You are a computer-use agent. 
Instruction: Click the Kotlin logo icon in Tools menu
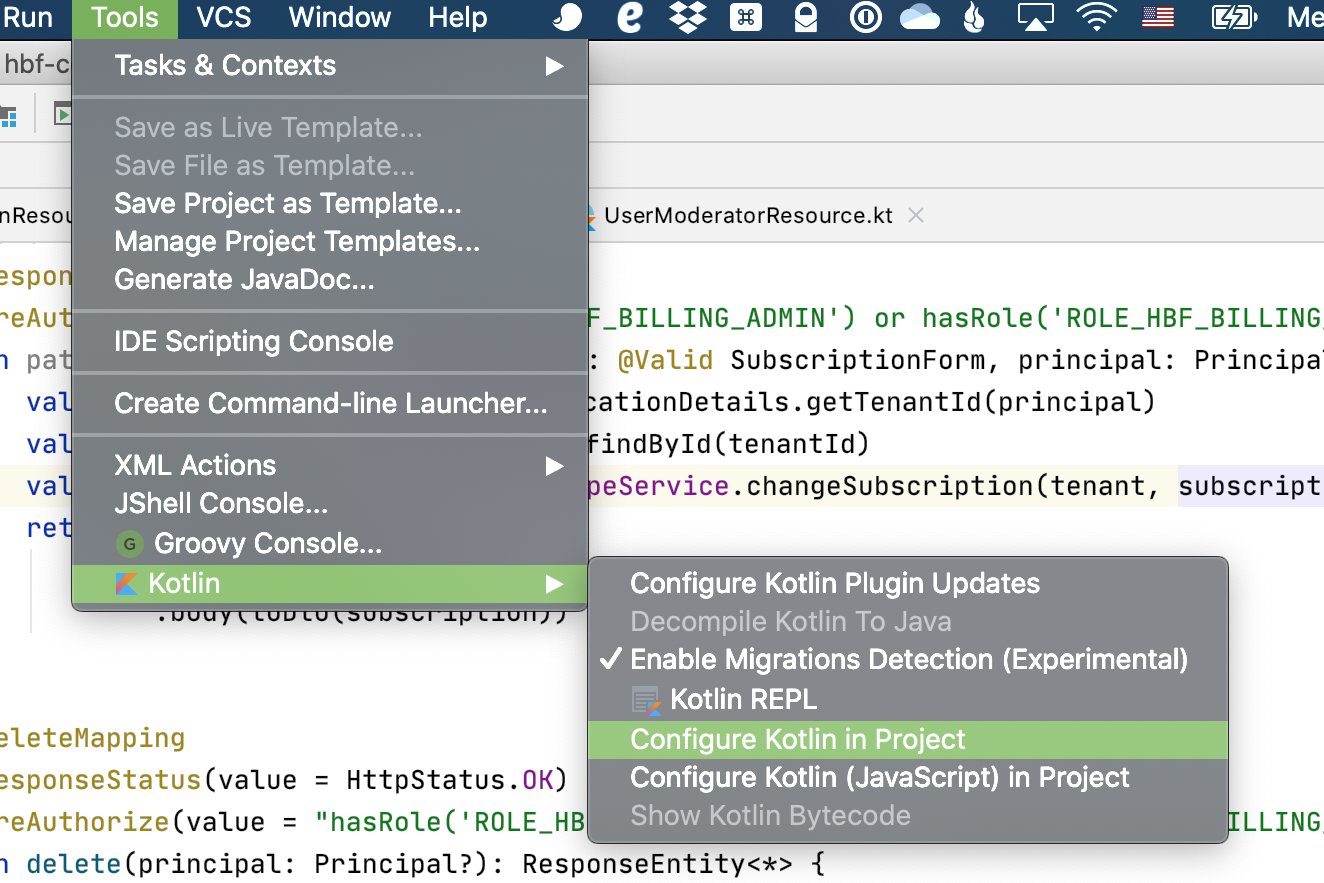pos(126,584)
